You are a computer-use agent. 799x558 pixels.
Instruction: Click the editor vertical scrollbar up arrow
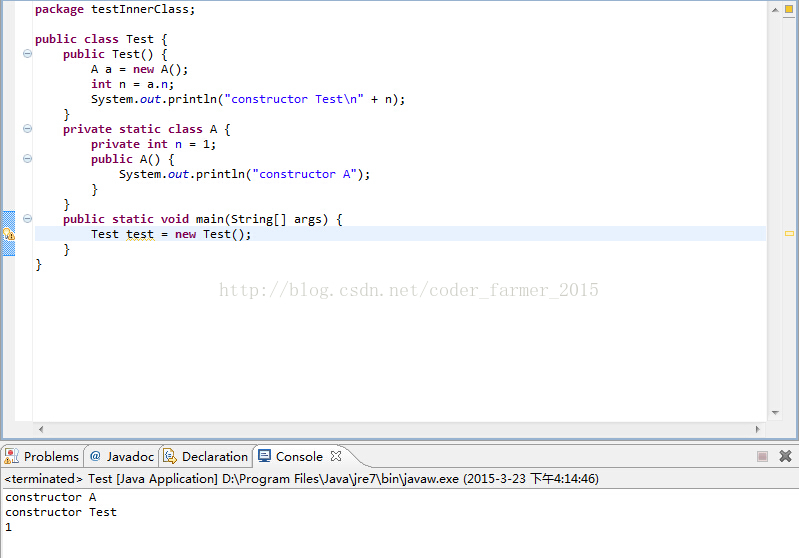tap(775, 10)
